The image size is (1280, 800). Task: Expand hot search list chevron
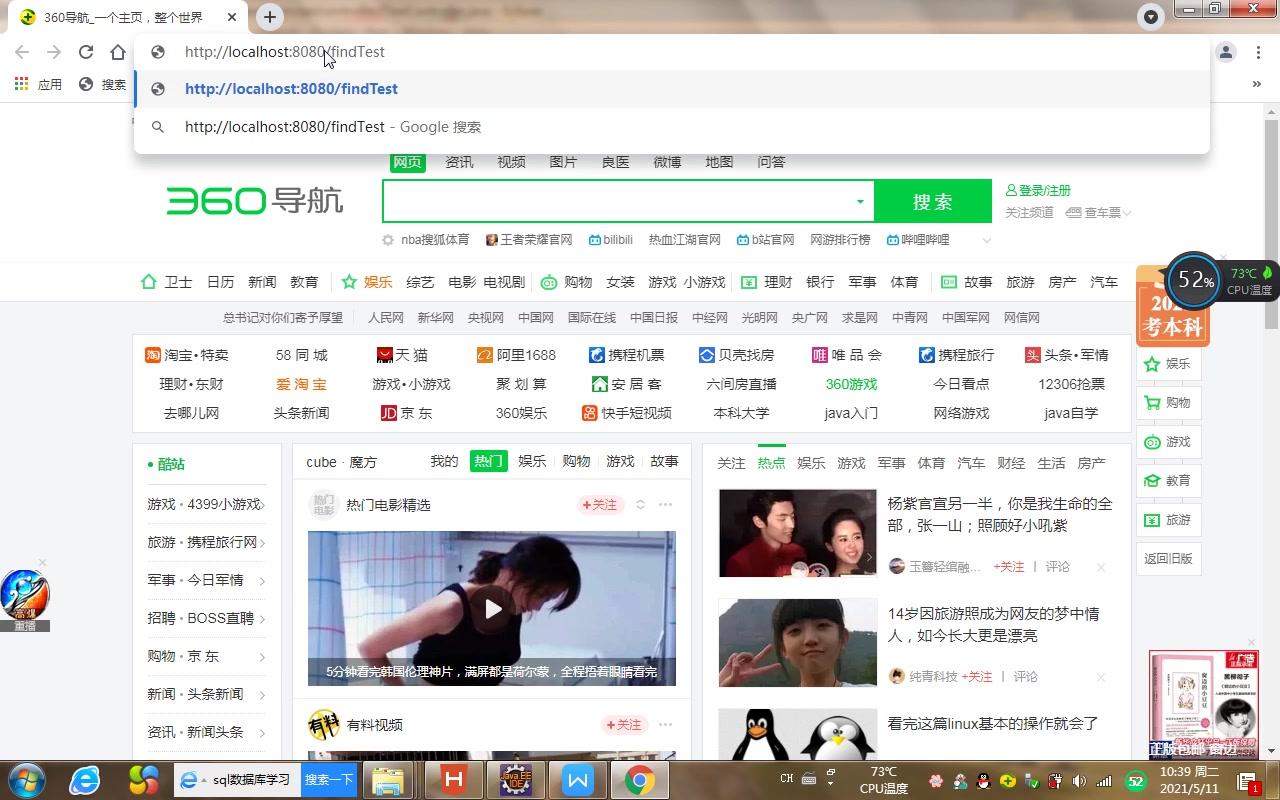point(987,240)
